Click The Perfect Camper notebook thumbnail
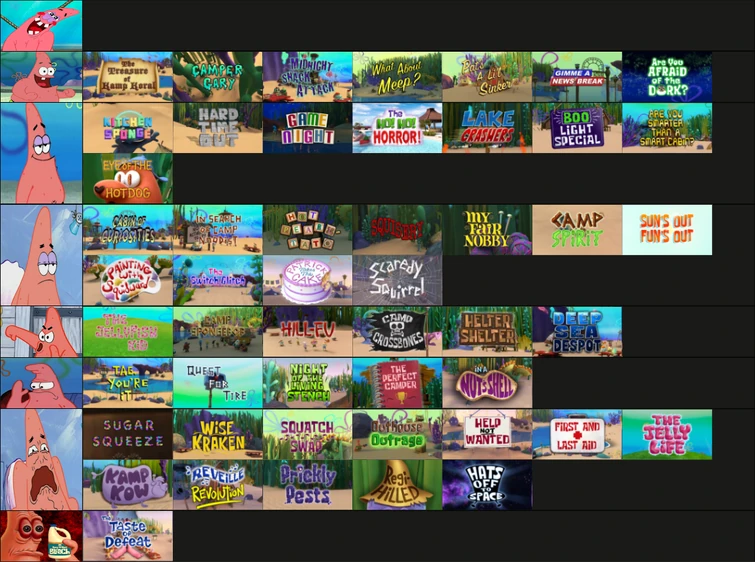The width and height of the screenshot is (755, 562). [397, 383]
